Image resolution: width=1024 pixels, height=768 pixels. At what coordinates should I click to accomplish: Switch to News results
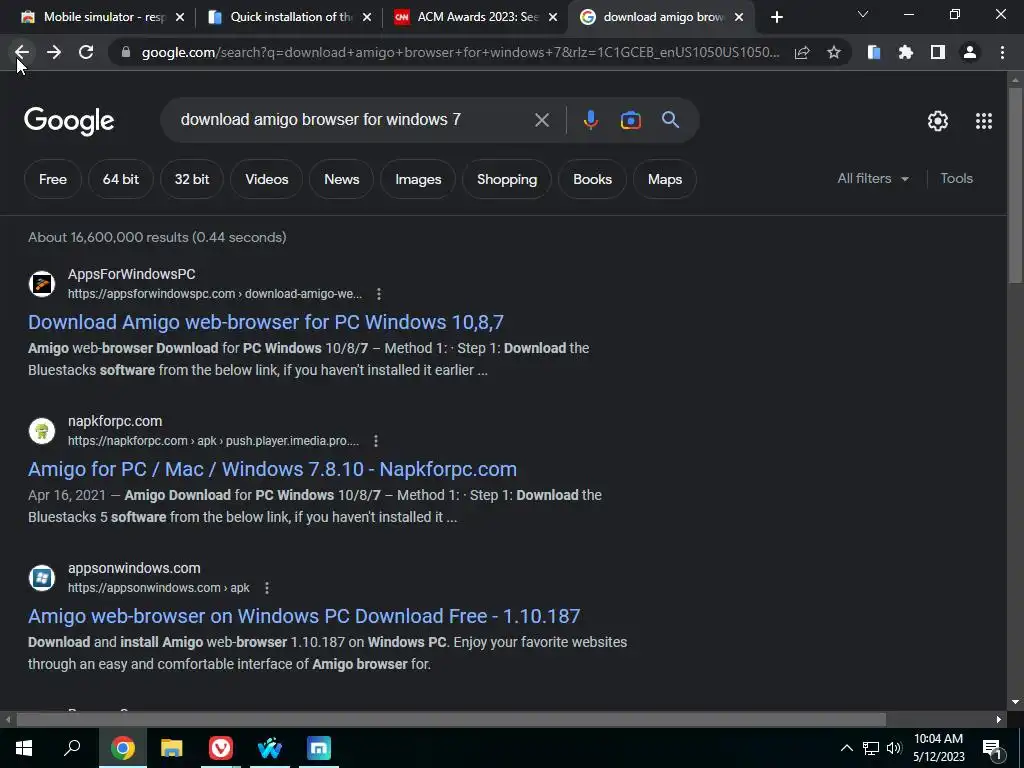pos(342,179)
